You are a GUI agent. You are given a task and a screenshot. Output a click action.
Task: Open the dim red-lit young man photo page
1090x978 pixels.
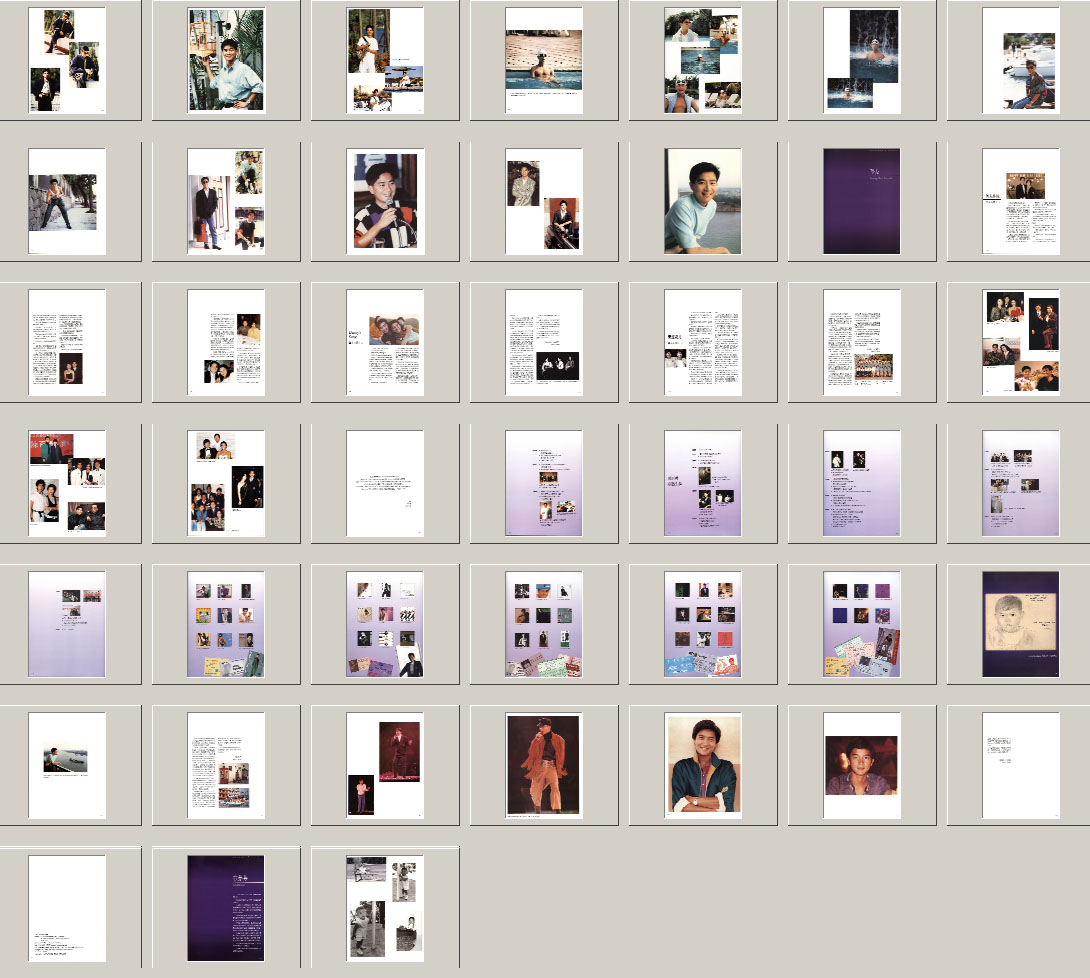(x=862, y=765)
